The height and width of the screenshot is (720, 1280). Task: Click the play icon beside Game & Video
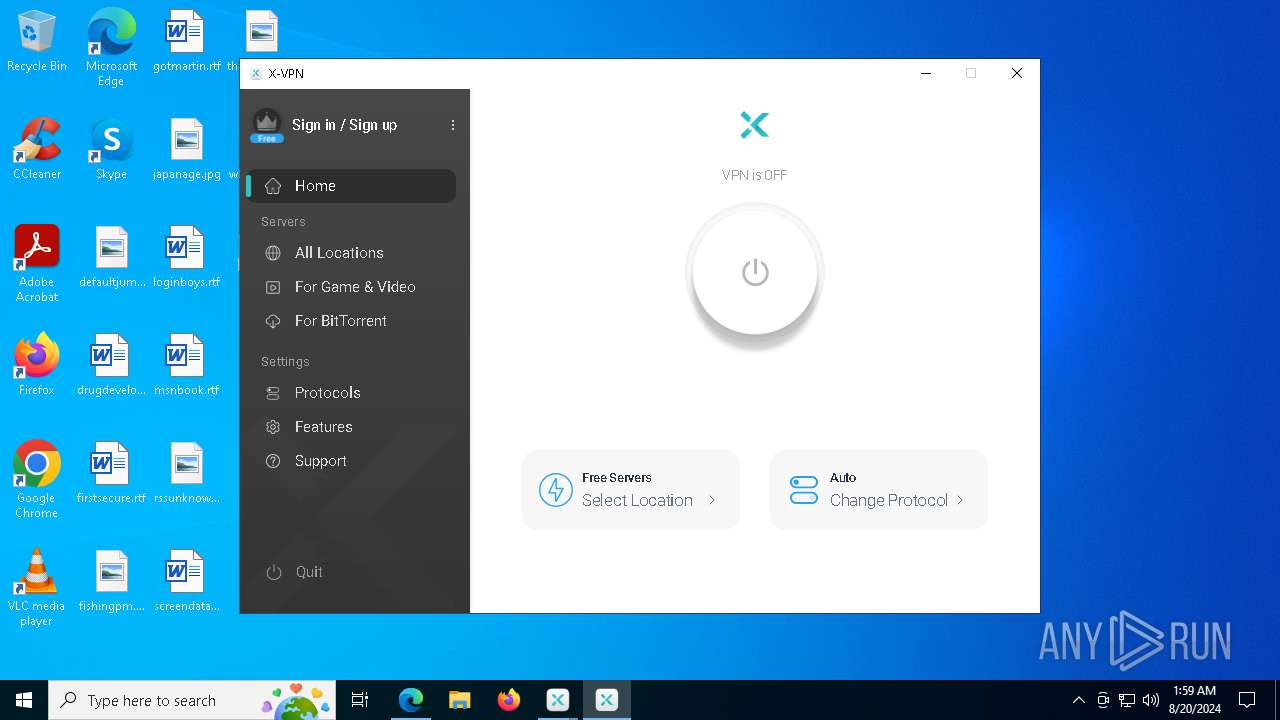pyautogui.click(x=273, y=287)
